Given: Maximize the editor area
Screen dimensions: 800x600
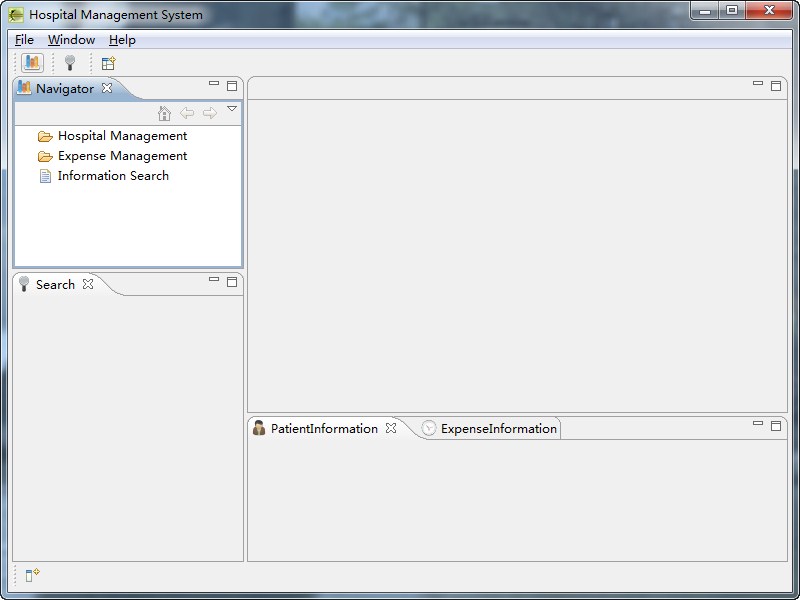Looking at the screenshot, I should [x=776, y=86].
